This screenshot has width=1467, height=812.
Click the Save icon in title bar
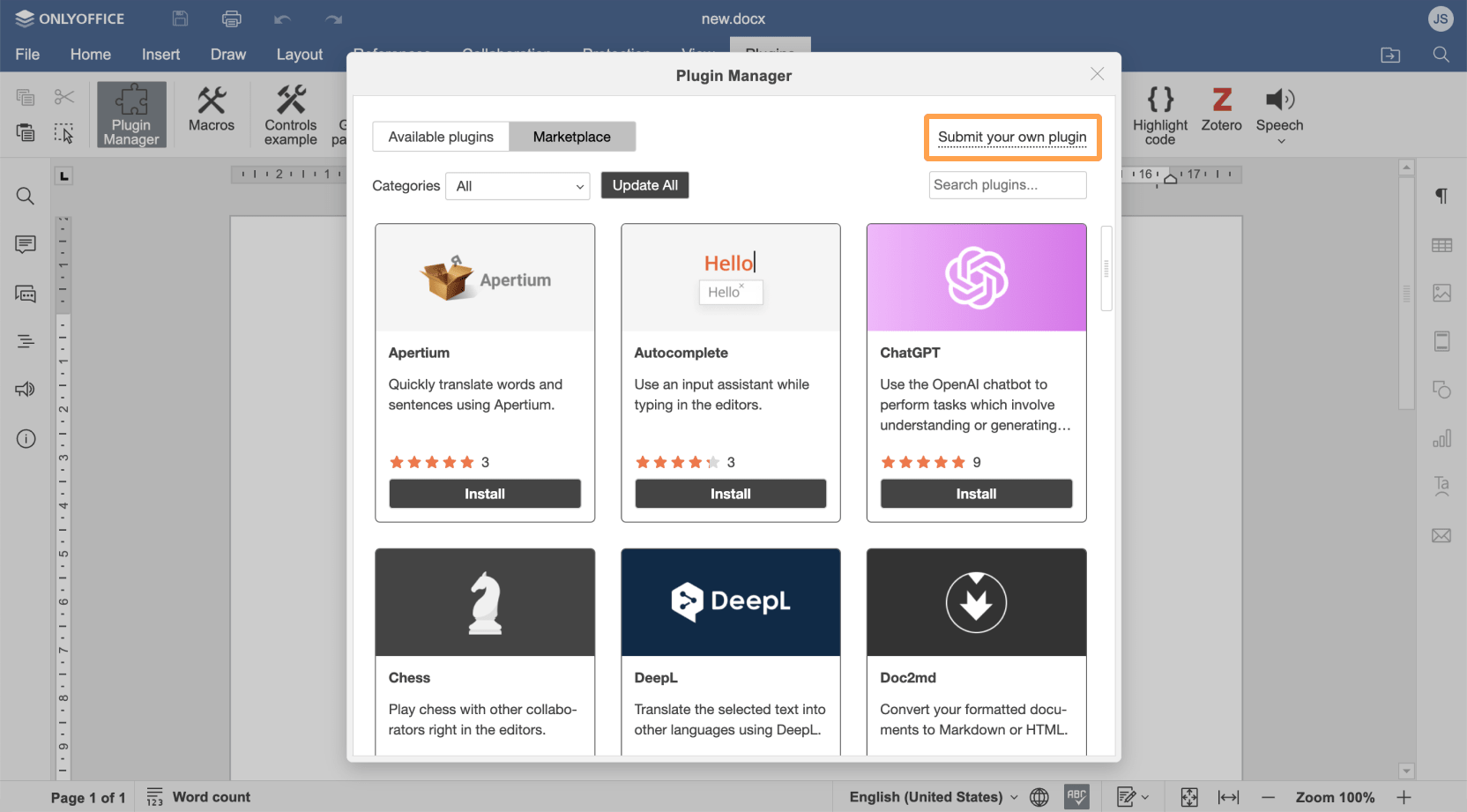[x=180, y=19]
